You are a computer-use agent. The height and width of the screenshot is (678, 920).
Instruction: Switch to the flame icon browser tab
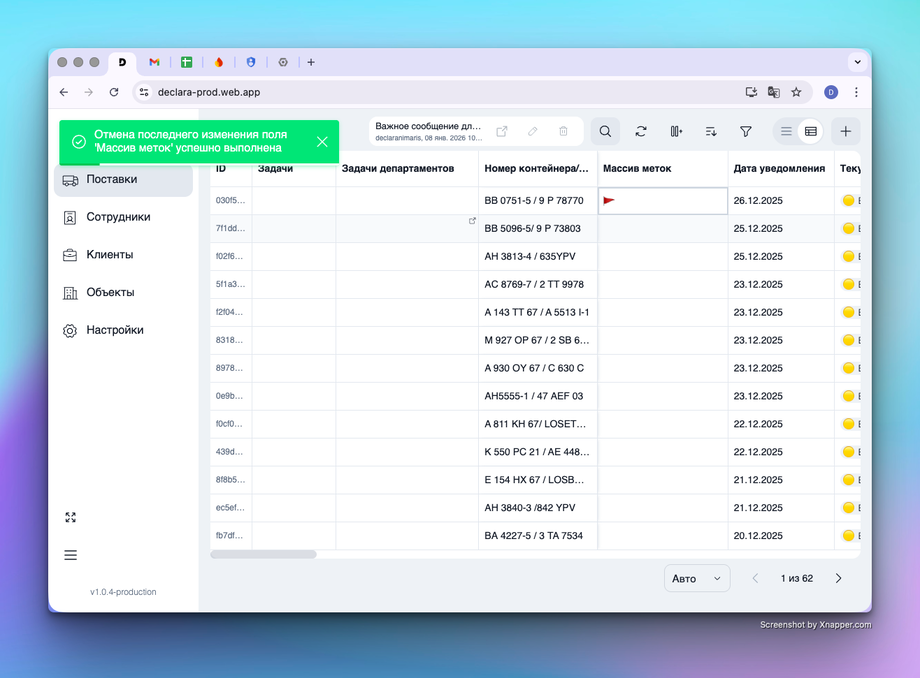click(x=219, y=62)
